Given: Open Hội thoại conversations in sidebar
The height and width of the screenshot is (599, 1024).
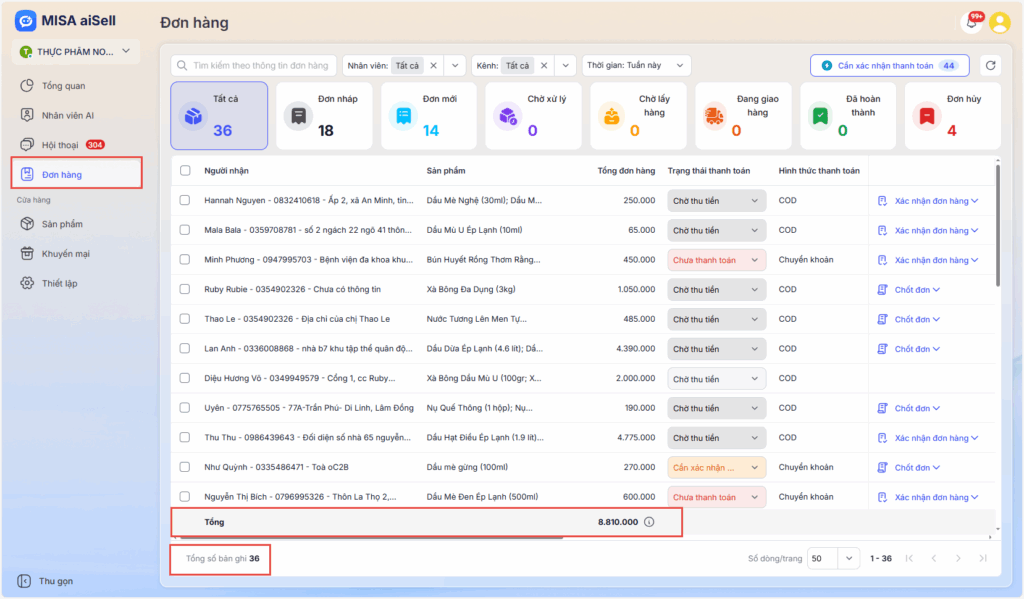Looking at the screenshot, I should 60,144.
